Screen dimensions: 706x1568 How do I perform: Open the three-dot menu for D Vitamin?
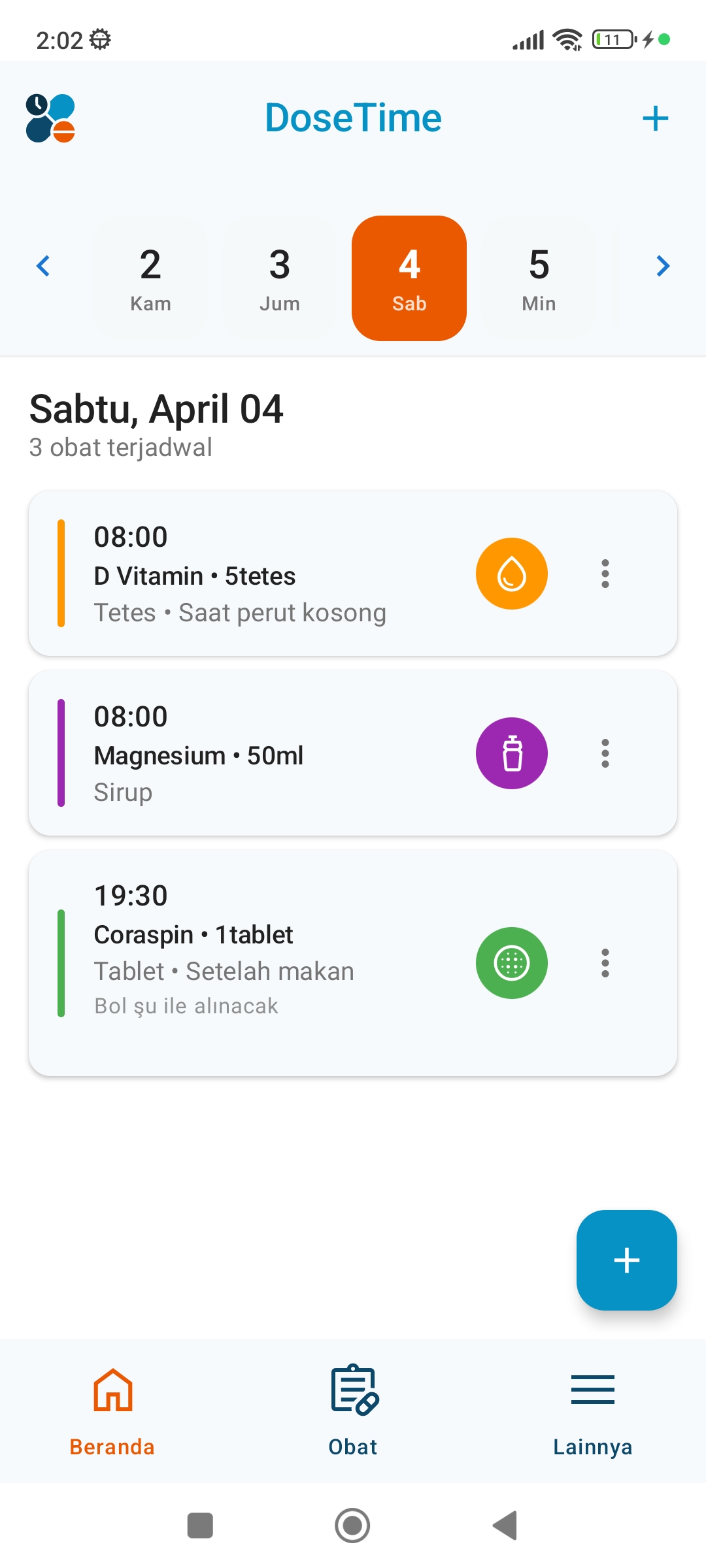pyautogui.click(x=605, y=574)
